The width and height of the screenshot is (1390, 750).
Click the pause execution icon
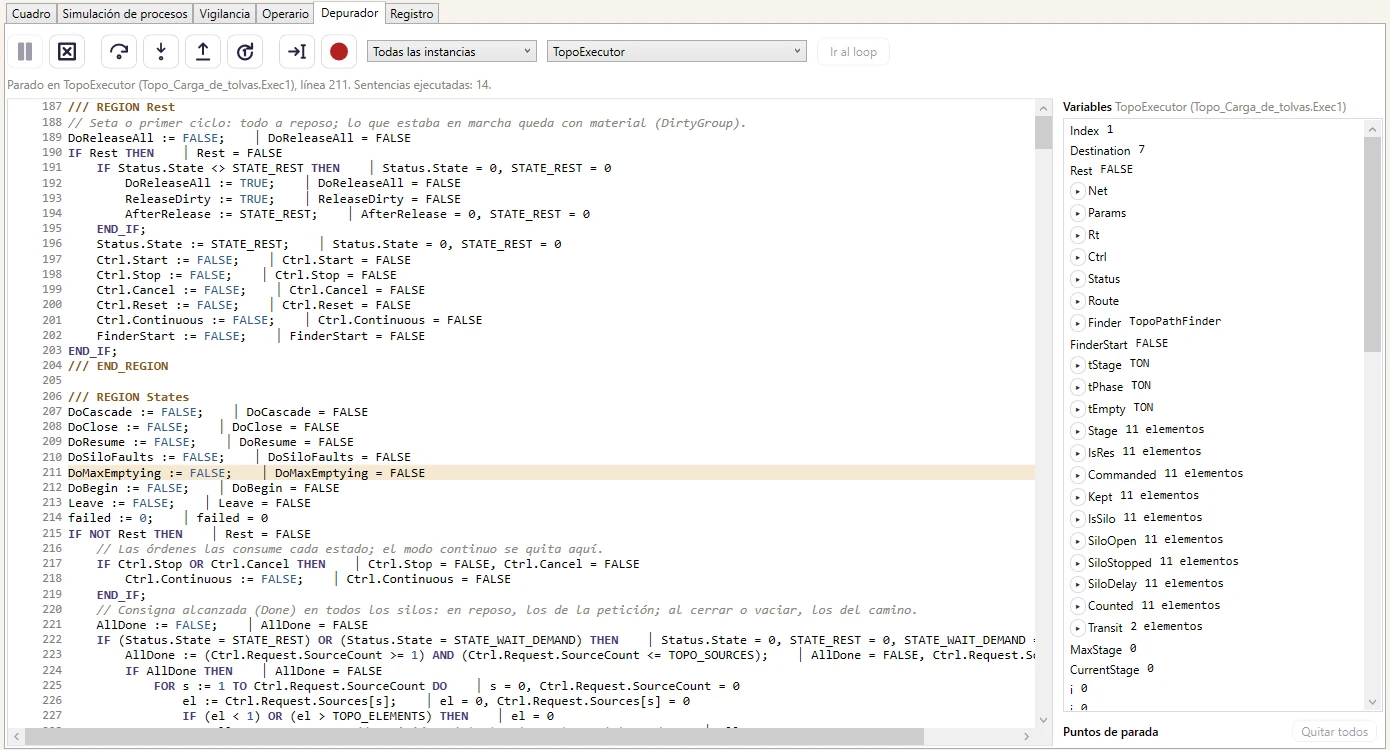point(25,52)
